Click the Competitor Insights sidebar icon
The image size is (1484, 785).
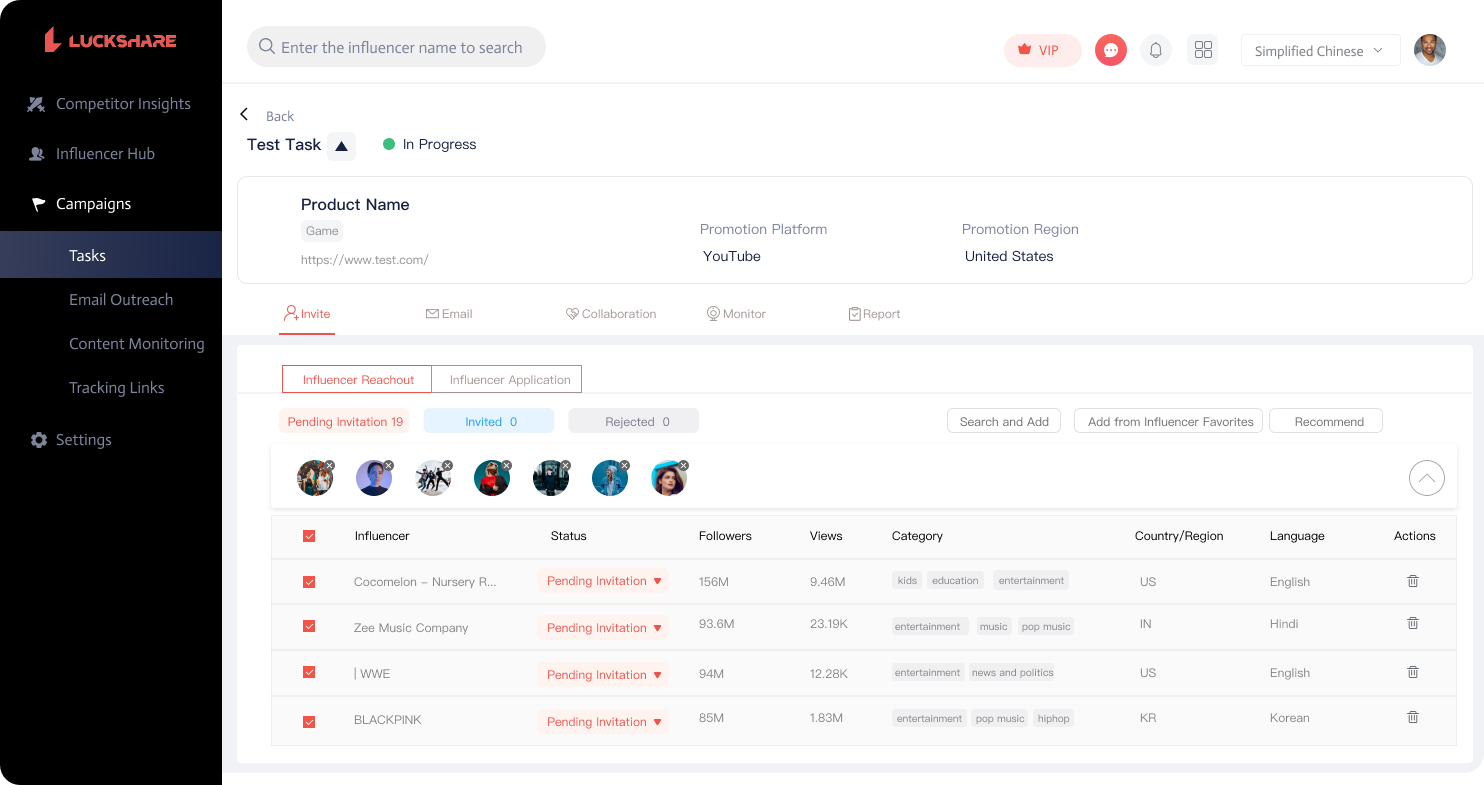coord(37,104)
